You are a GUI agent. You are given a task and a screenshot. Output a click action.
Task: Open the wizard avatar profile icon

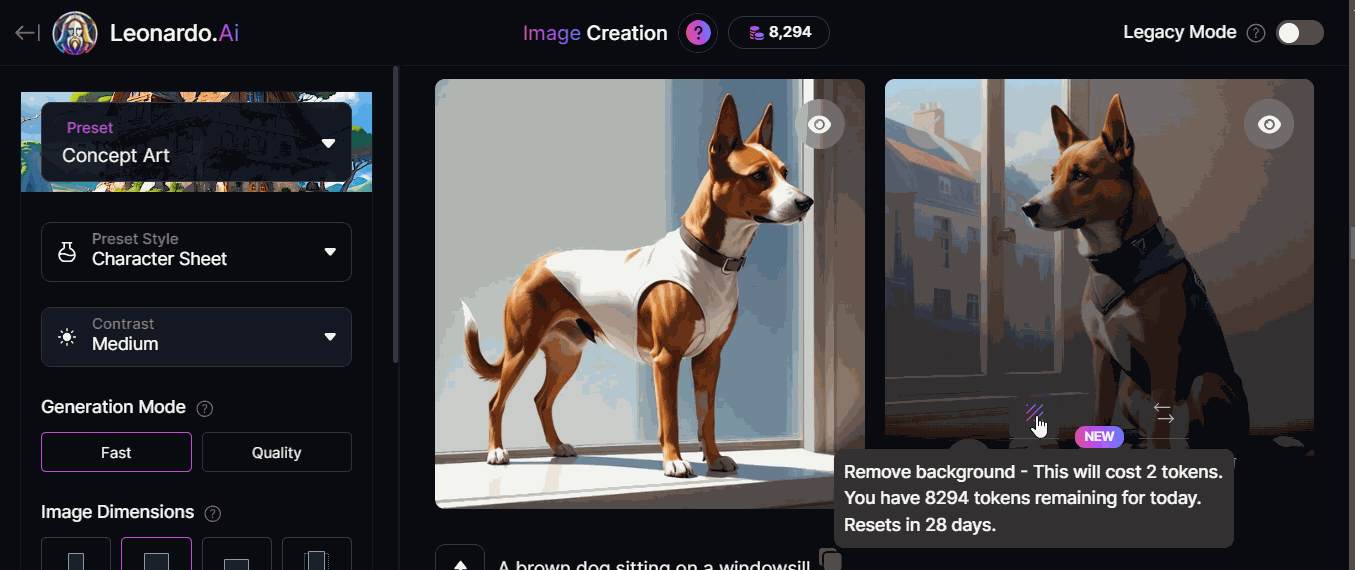pyautogui.click(x=75, y=33)
